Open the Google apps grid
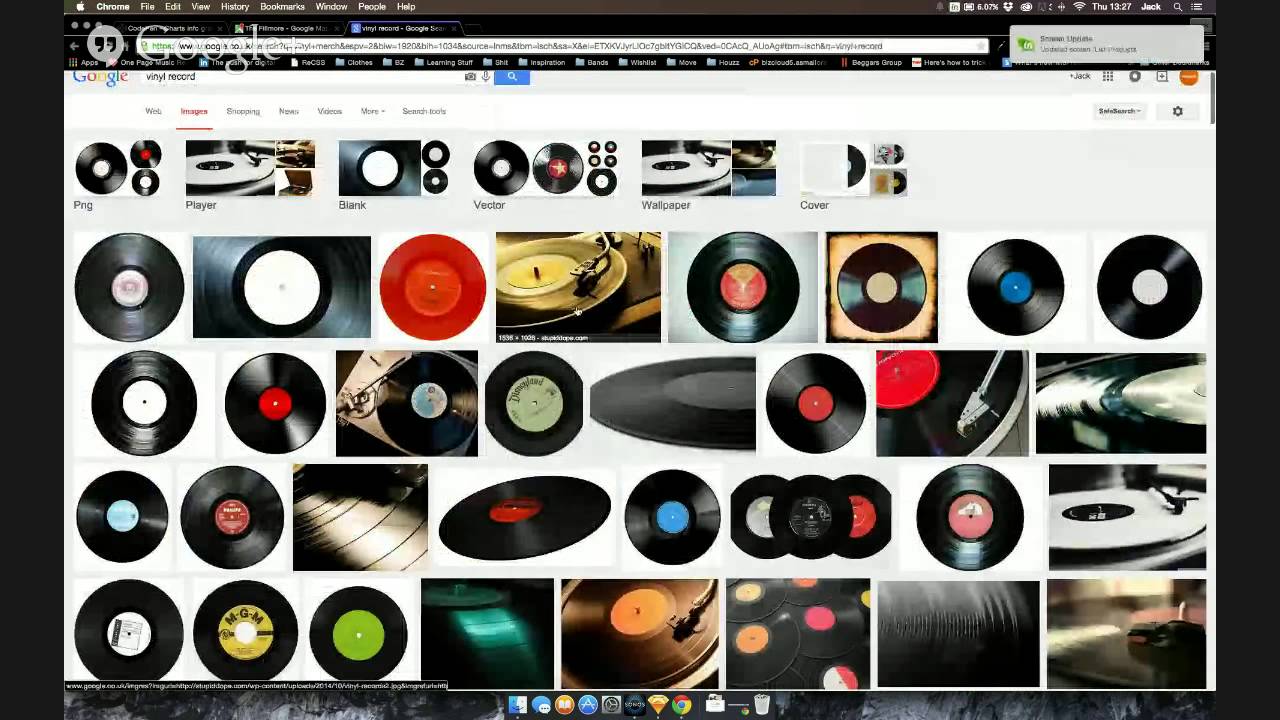This screenshot has height=720, width=1280. tap(1108, 76)
